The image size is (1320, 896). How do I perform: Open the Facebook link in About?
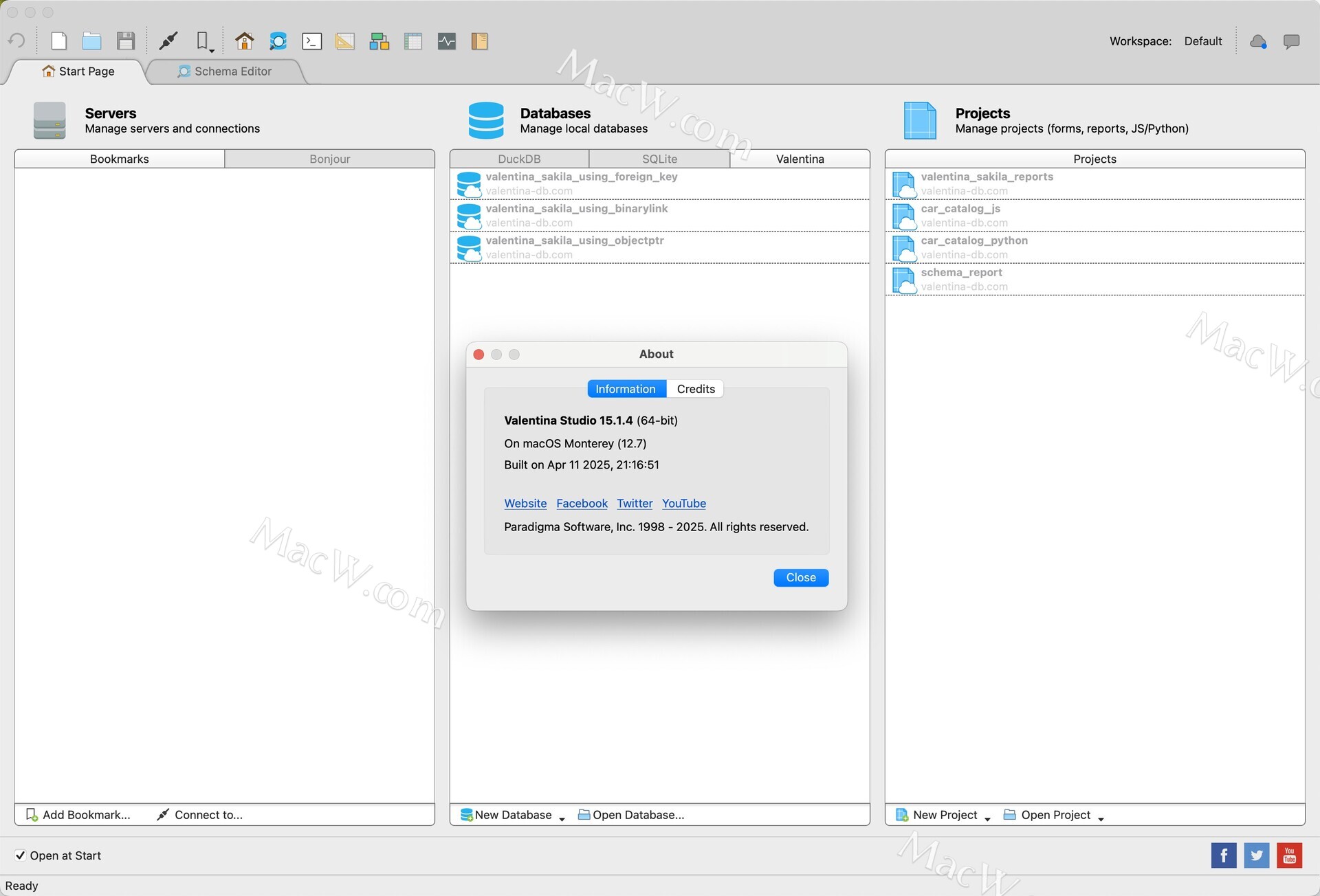pos(582,504)
